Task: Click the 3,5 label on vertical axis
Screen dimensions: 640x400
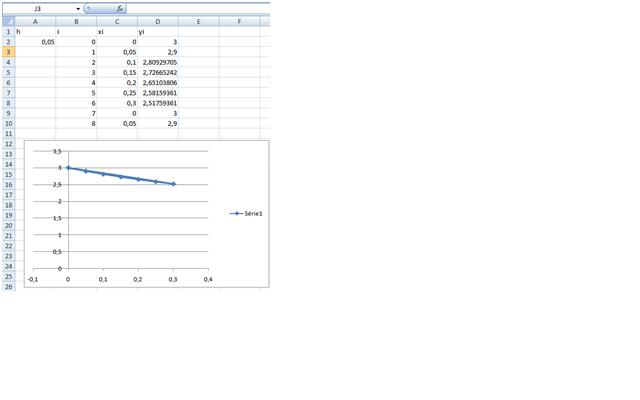Action: click(56, 151)
